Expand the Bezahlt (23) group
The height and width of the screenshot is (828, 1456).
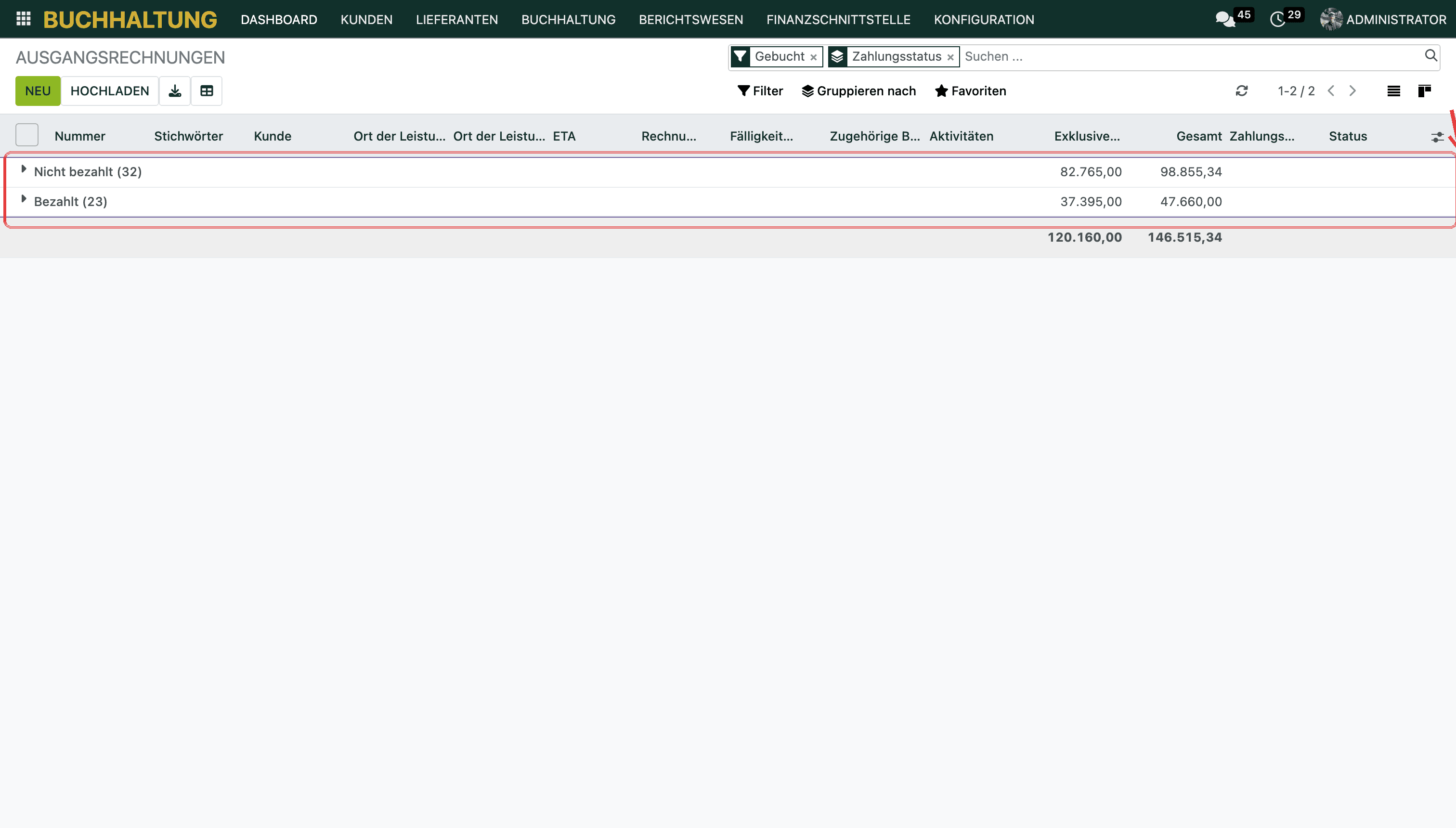70,201
